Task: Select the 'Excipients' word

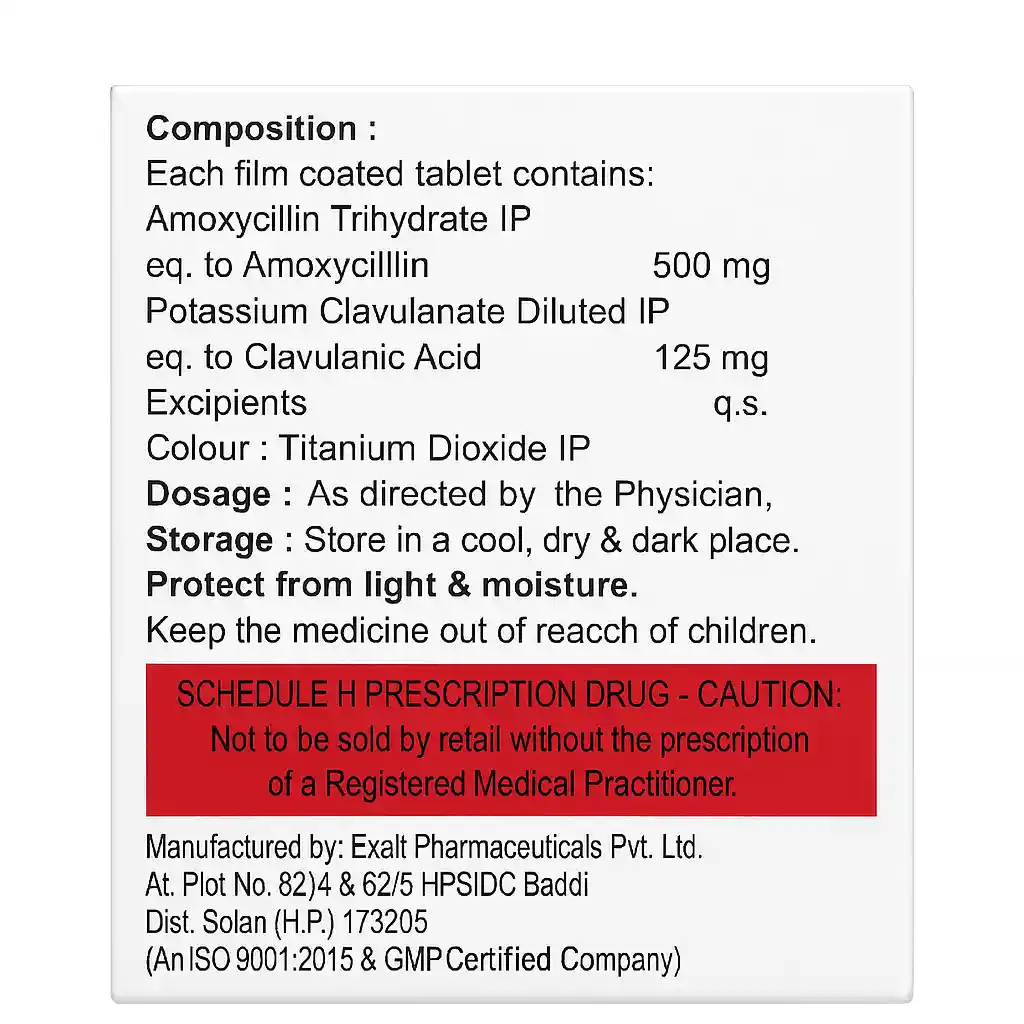Action: point(227,403)
